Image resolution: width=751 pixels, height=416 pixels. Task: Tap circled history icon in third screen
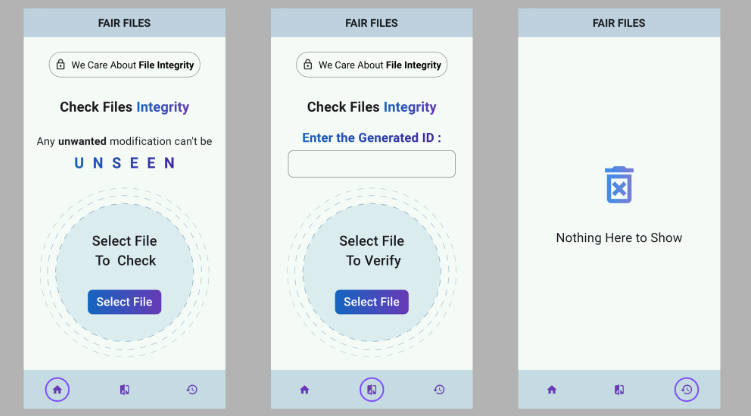coord(686,389)
